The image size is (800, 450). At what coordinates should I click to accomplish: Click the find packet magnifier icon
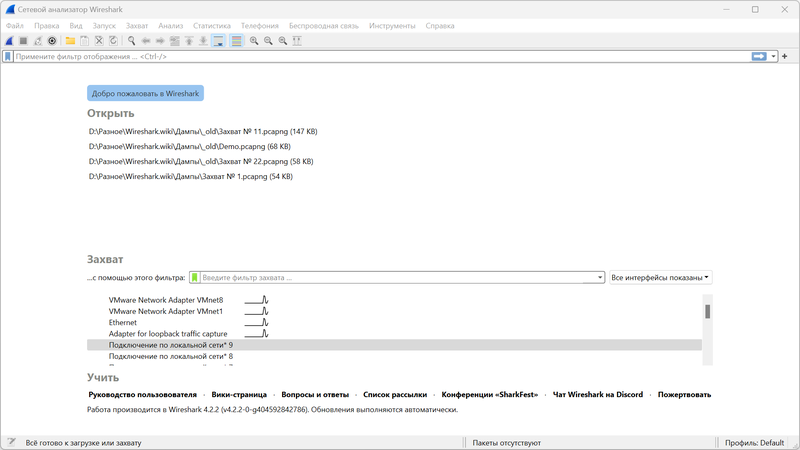131,41
